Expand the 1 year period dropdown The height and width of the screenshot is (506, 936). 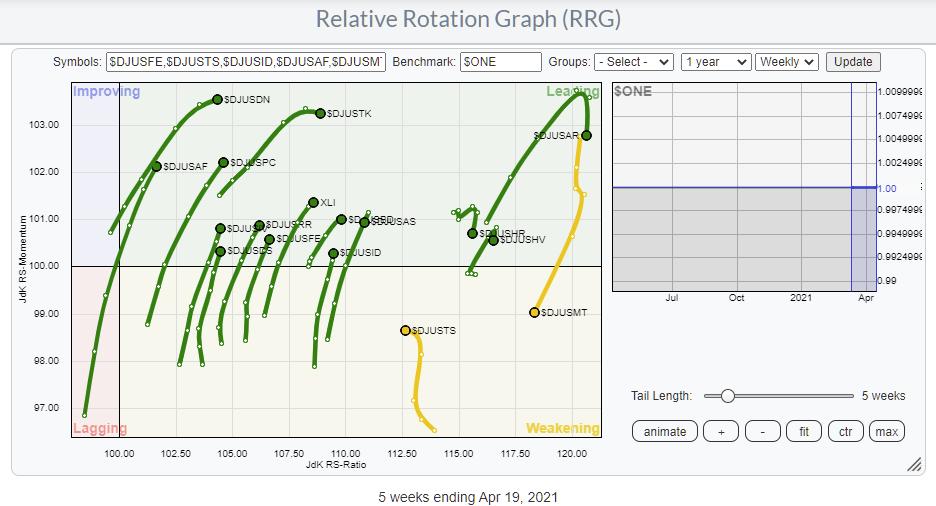[x=715, y=61]
